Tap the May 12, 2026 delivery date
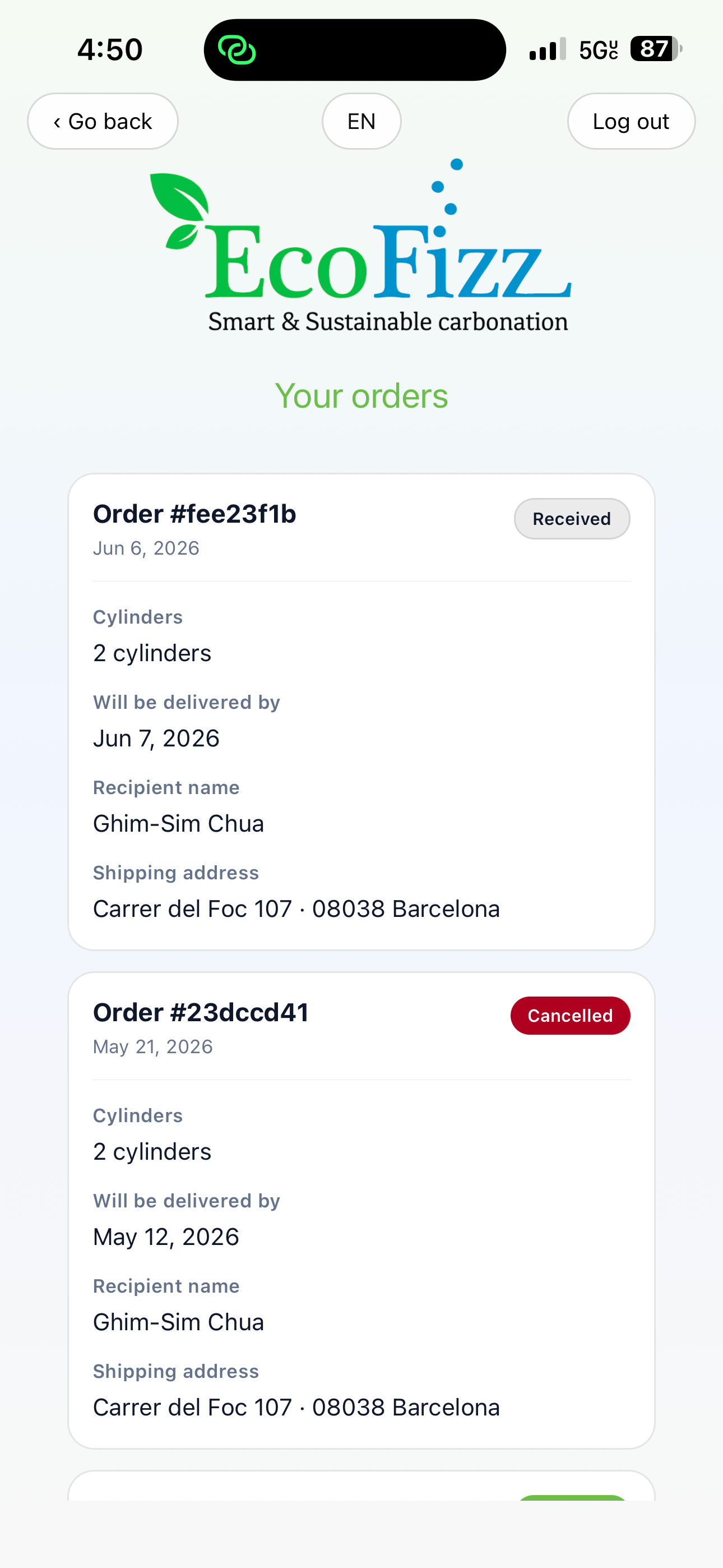Image resolution: width=723 pixels, height=1568 pixels. point(166,1237)
